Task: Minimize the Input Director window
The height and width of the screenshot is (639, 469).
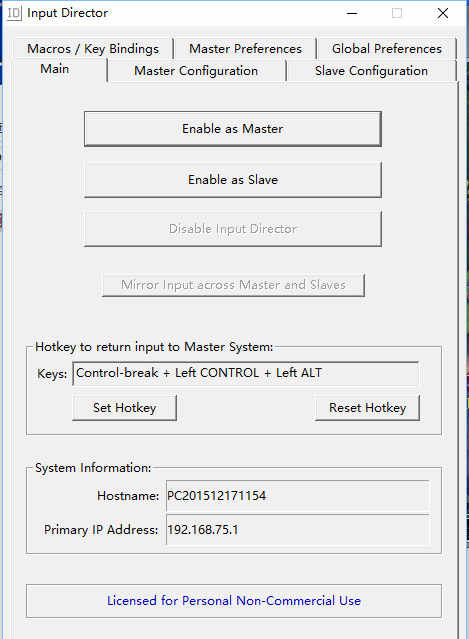Action: [352, 13]
